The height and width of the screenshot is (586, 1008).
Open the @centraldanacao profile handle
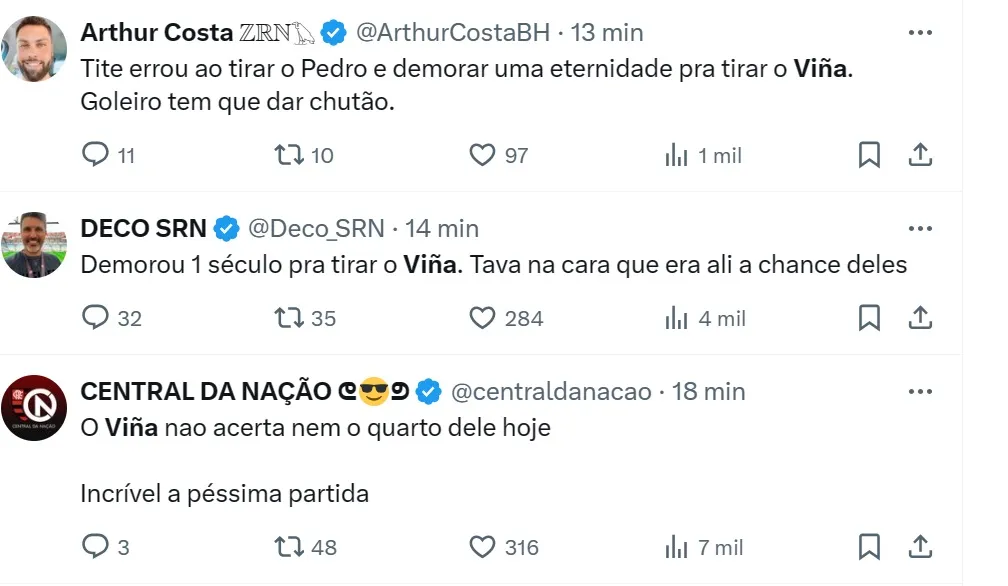[551, 392]
